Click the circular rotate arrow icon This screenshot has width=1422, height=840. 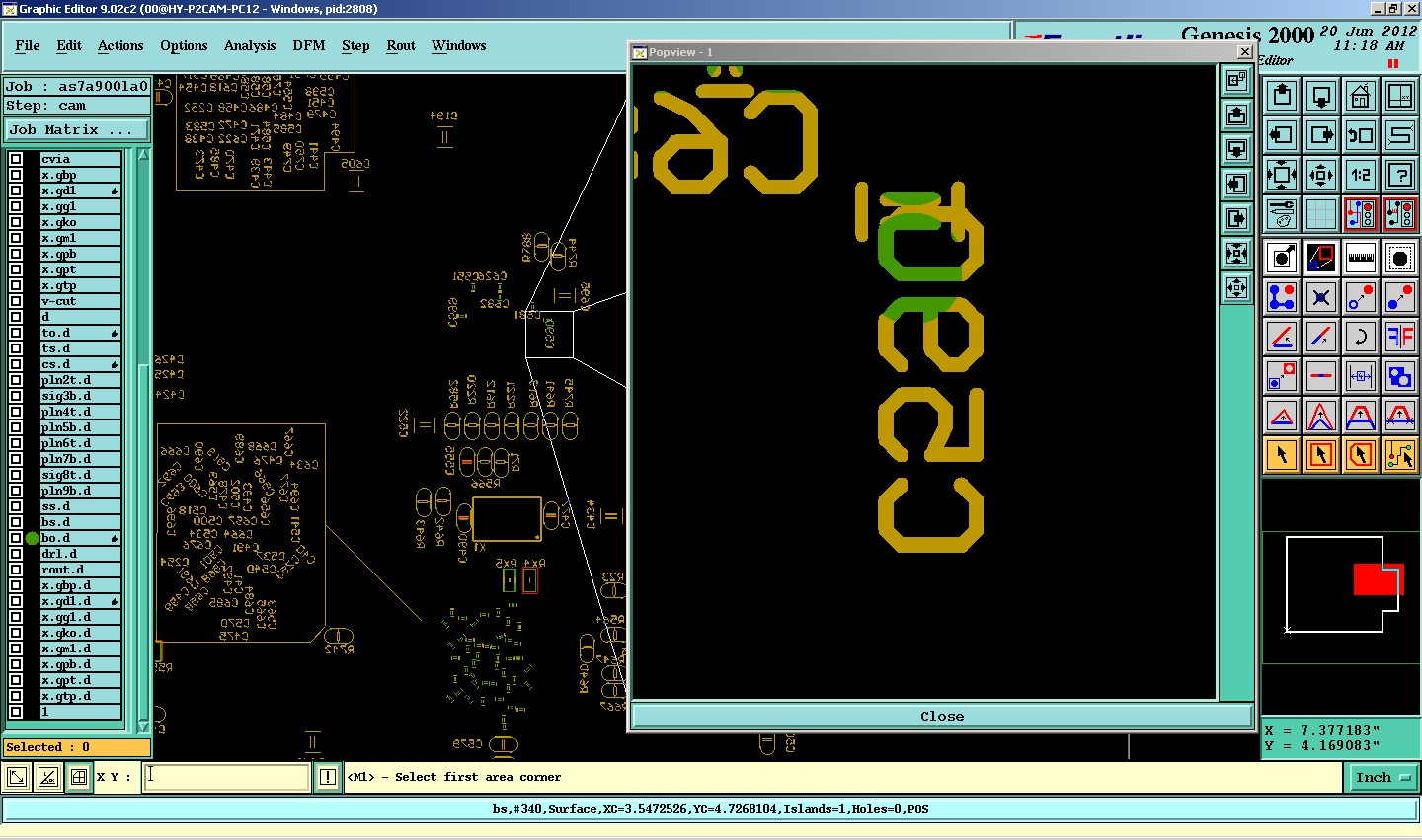click(1361, 337)
